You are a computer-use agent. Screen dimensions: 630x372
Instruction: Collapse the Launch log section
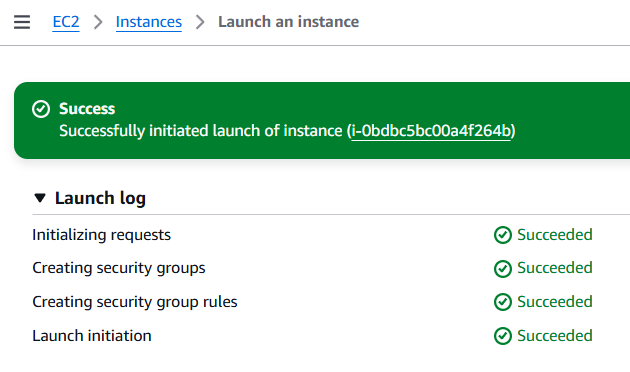[40, 198]
